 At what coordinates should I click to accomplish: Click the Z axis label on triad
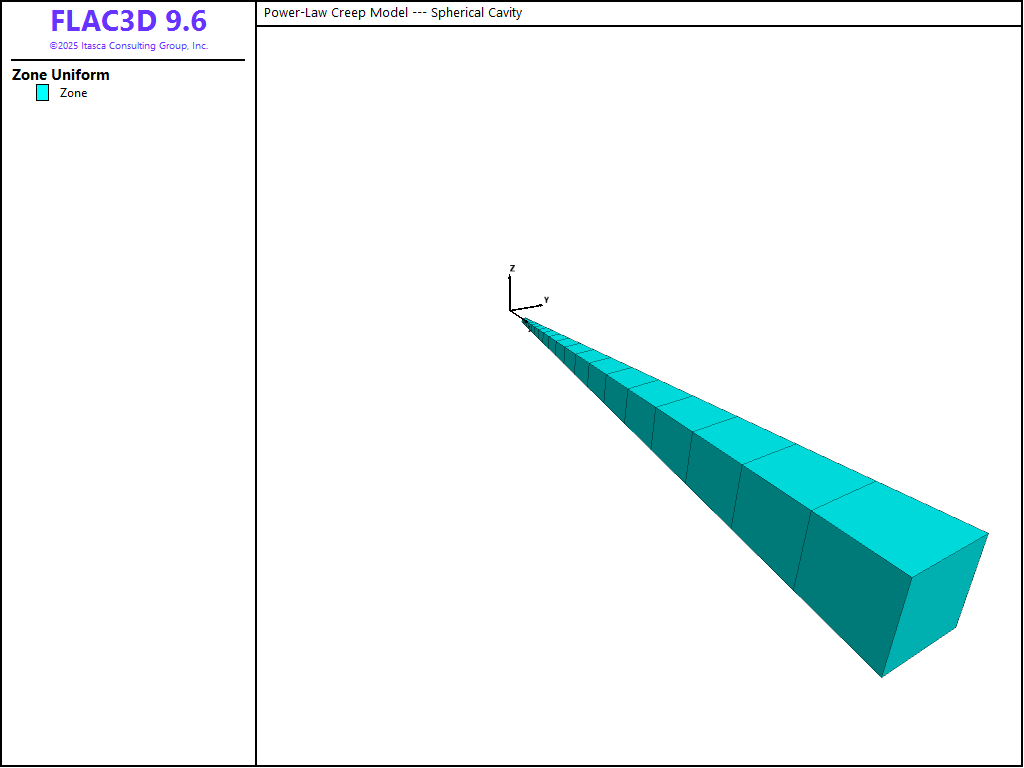(512, 268)
